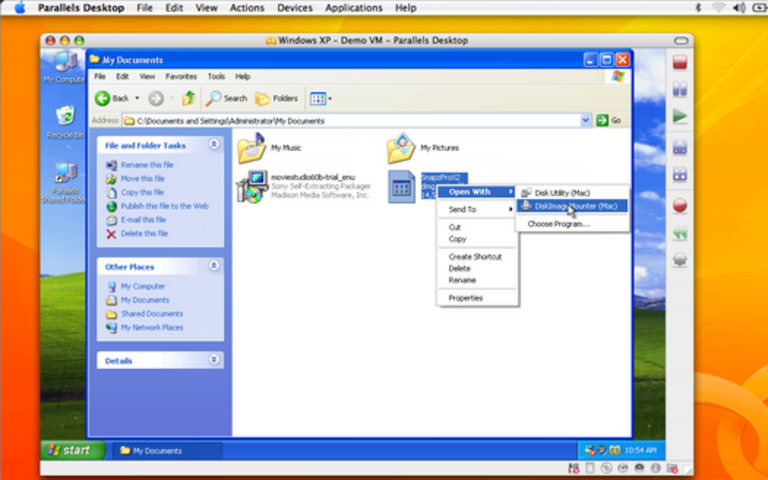Click the Bluetooth menu bar icon
This screenshot has width=768, height=480.
(698, 8)
